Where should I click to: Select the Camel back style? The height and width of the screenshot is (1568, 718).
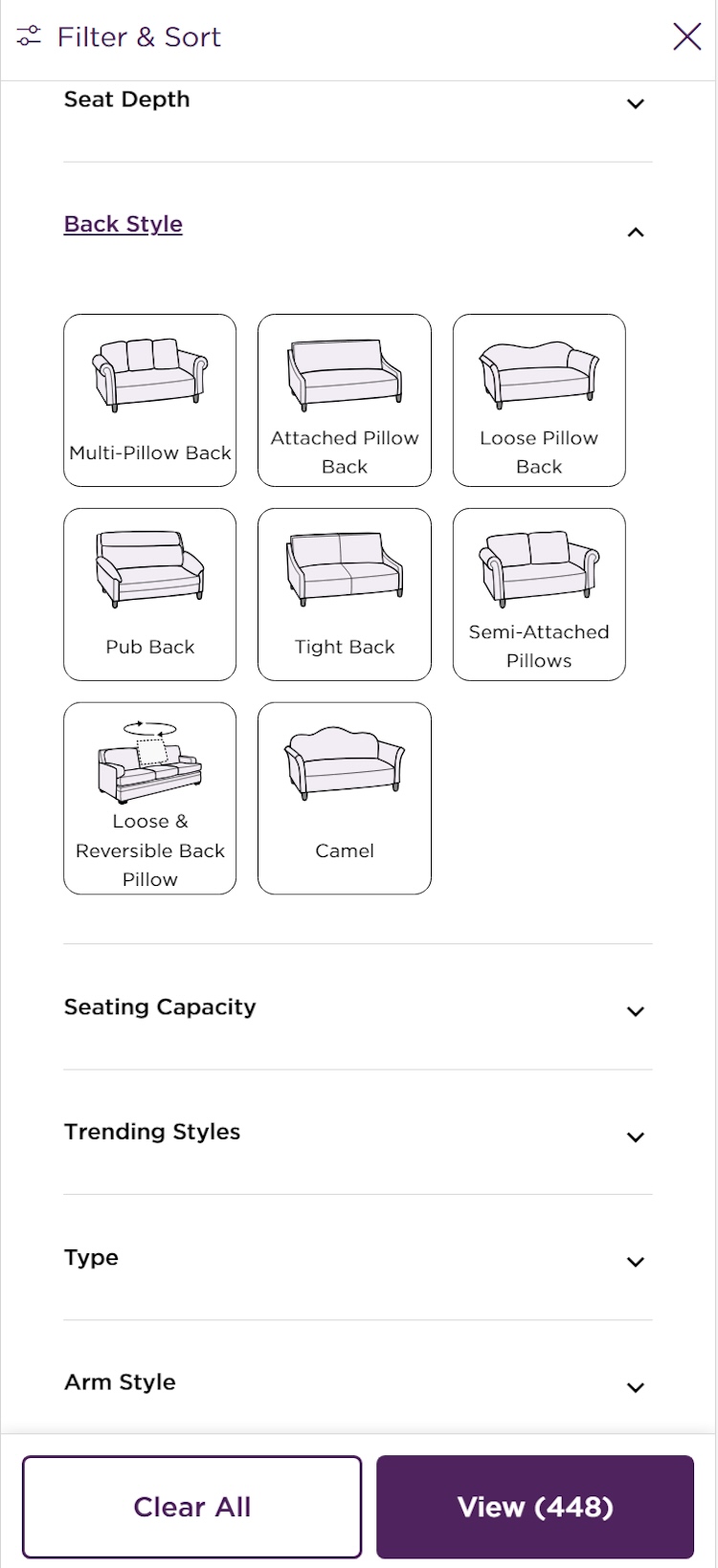point(345,764)
